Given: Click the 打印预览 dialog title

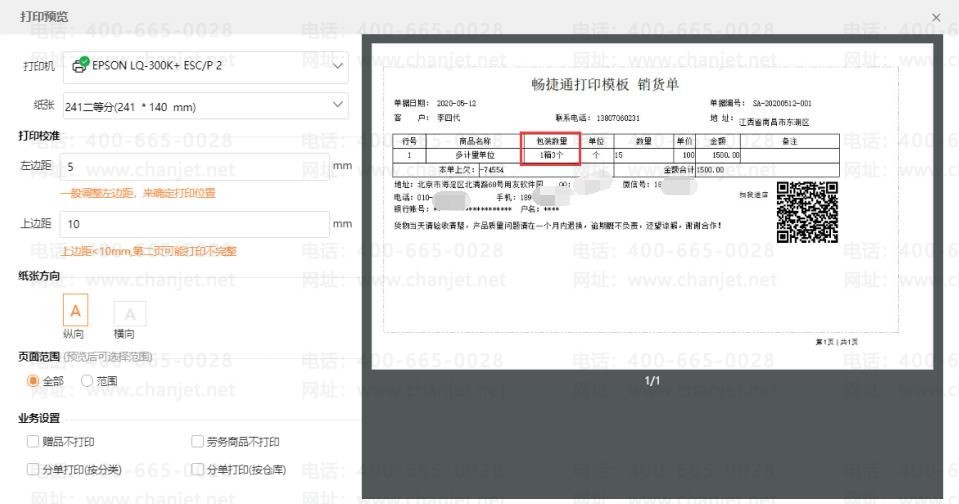Looking at the screenshot, I should pos(44,17).
